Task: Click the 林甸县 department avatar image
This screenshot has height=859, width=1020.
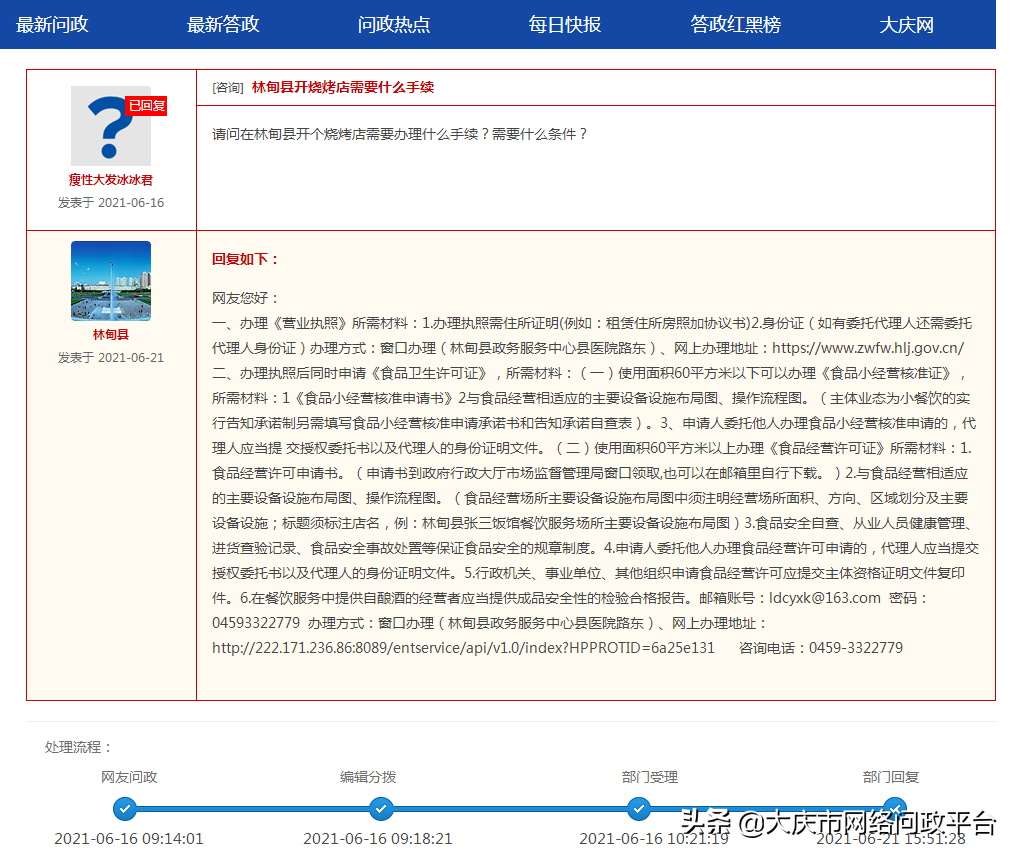Action: (110, 281)
